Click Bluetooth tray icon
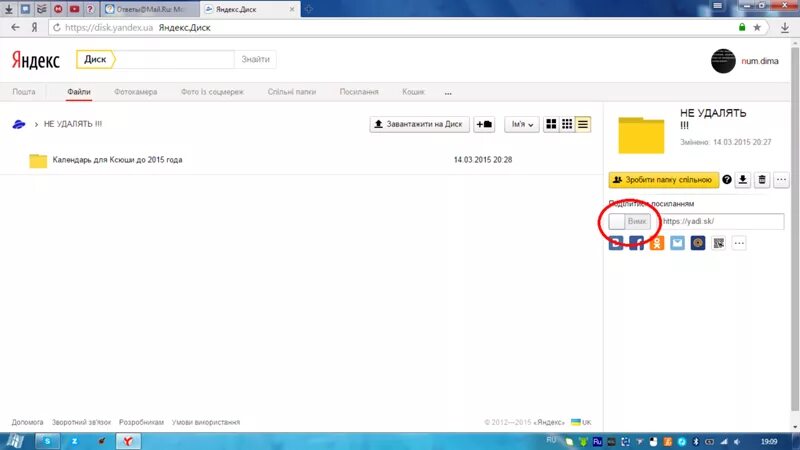Image resolution: width=800 pixels, height=450 pixels. pos(695,441)
